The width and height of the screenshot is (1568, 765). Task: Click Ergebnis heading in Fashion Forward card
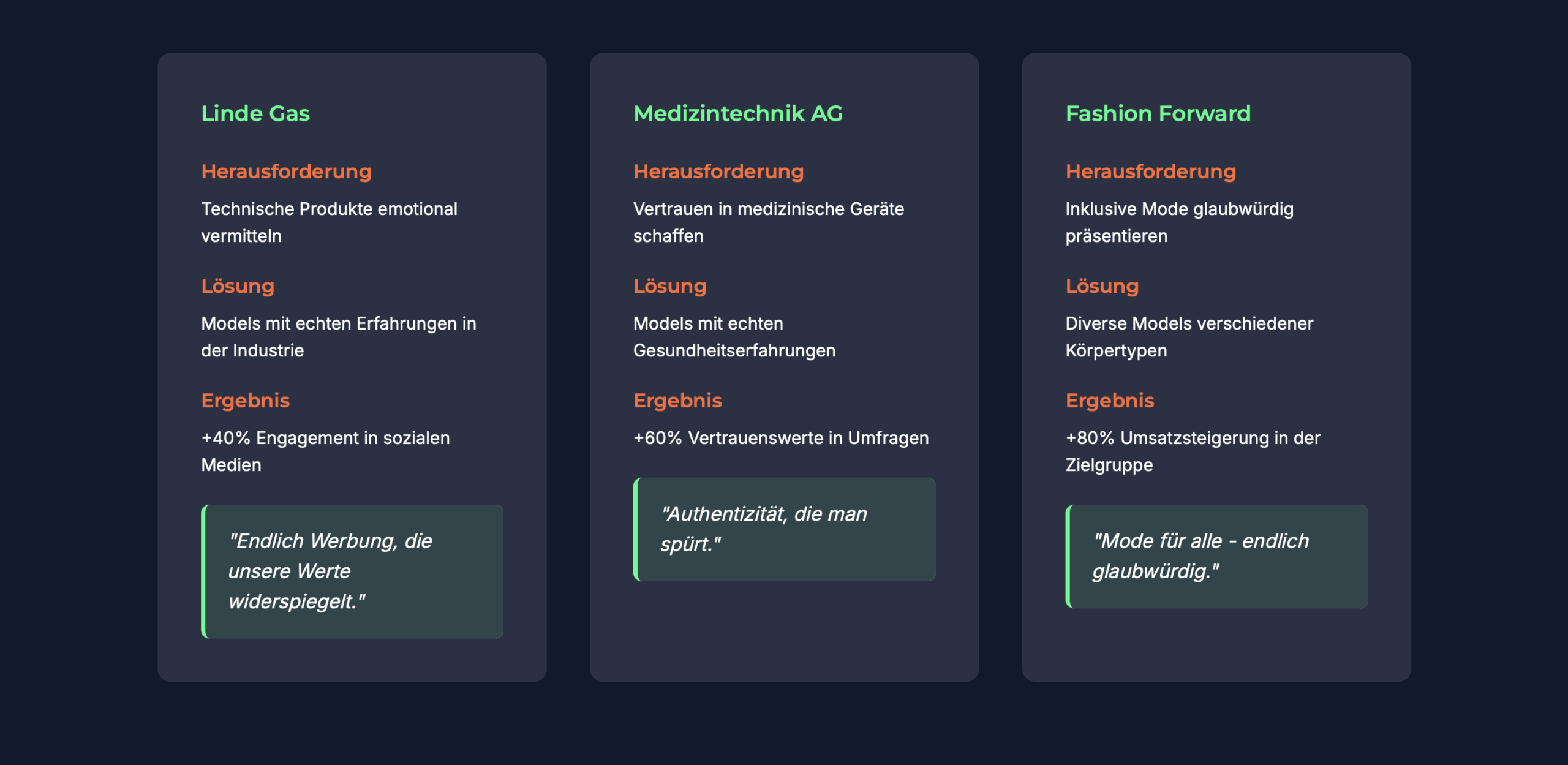(1110, 401)
